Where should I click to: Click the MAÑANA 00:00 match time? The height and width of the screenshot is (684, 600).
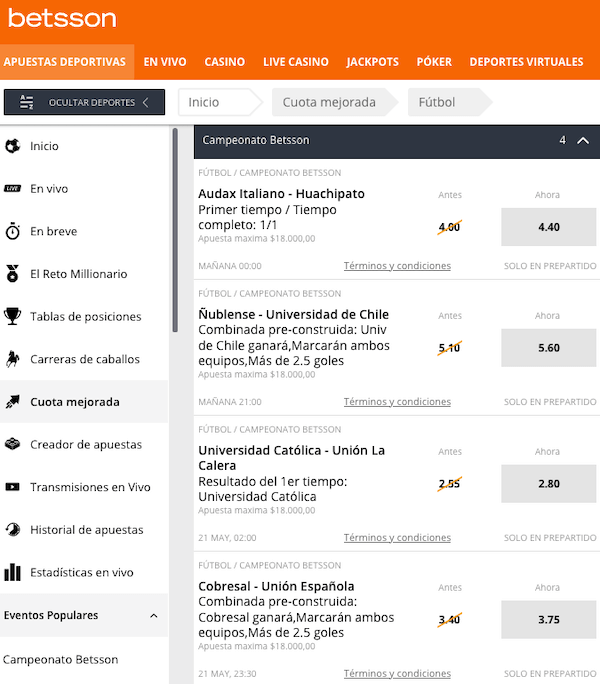click(230, 266)
